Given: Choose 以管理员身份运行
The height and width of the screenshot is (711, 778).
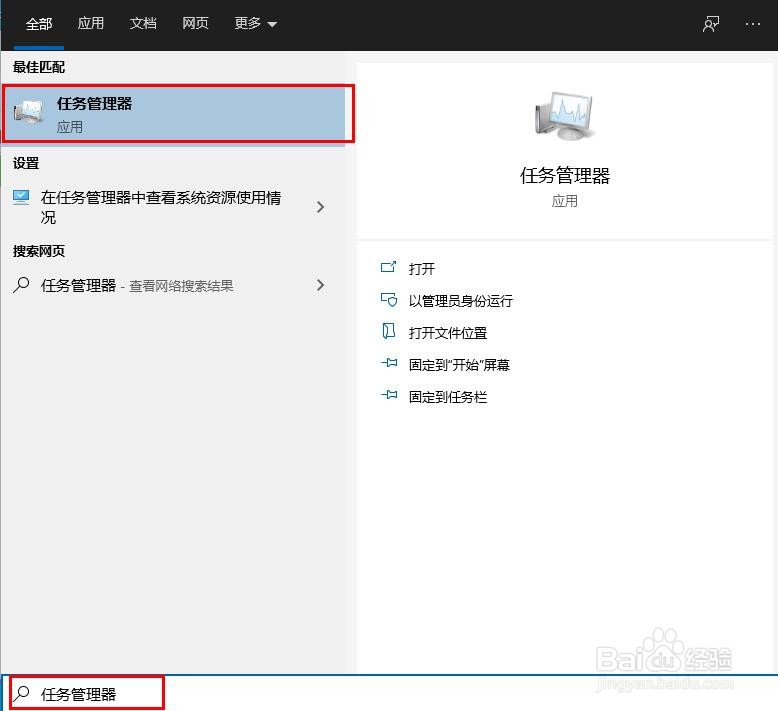Looking at the screenshot, I should click(460, 301).
